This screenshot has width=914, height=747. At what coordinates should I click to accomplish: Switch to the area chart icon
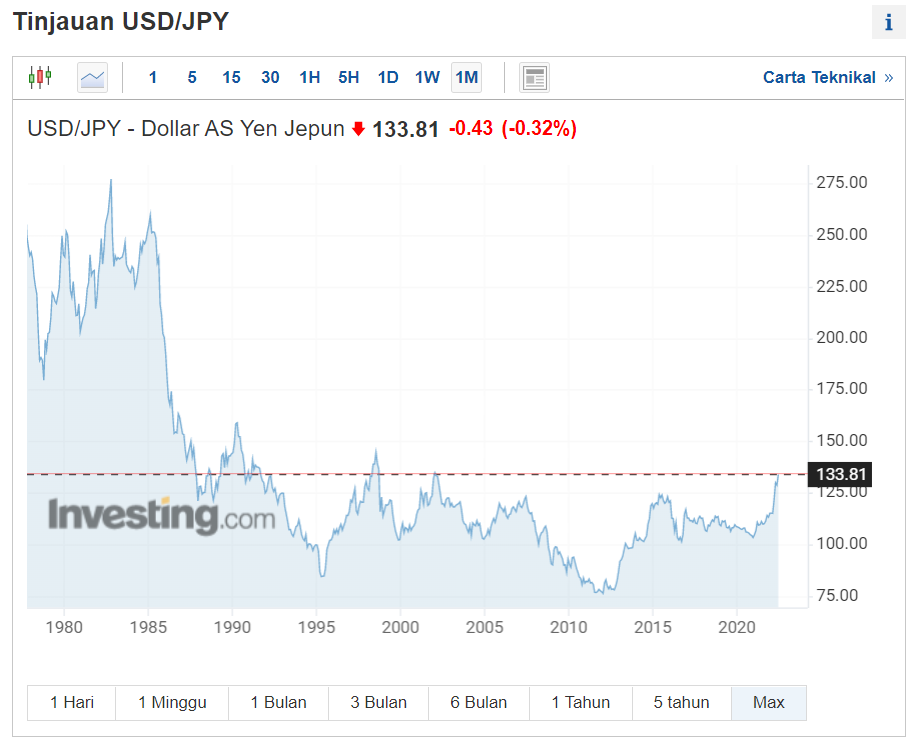coord(92,77)
